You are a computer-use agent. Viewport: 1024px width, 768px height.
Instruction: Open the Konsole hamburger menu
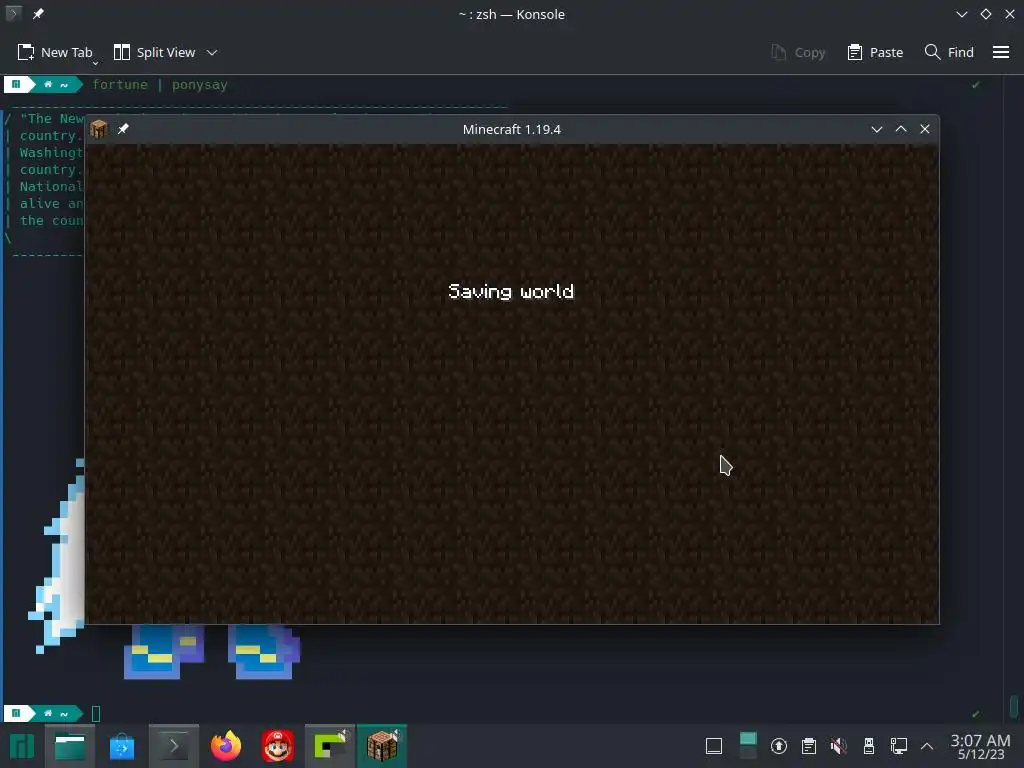1000,52
